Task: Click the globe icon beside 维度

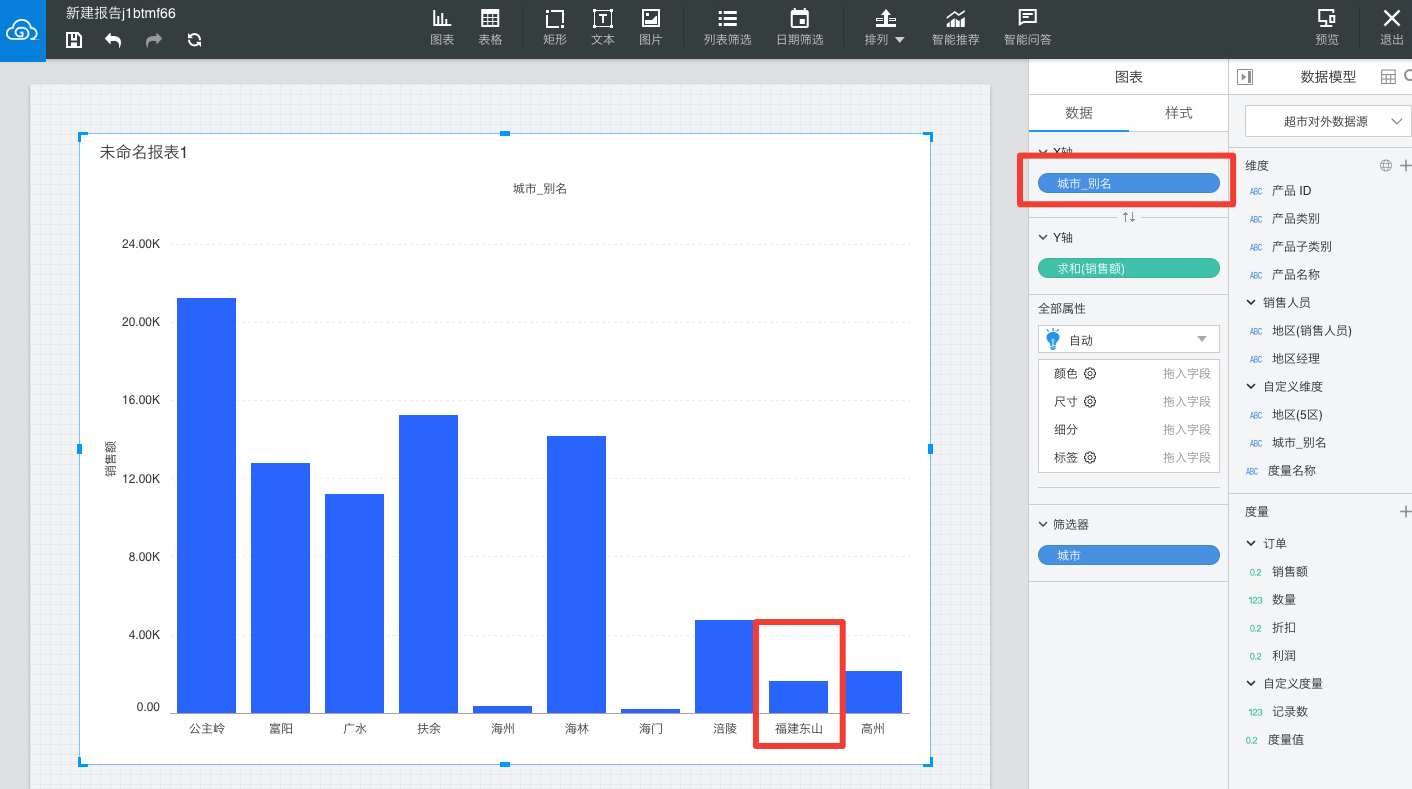Action: click(x=1386, y=165)
